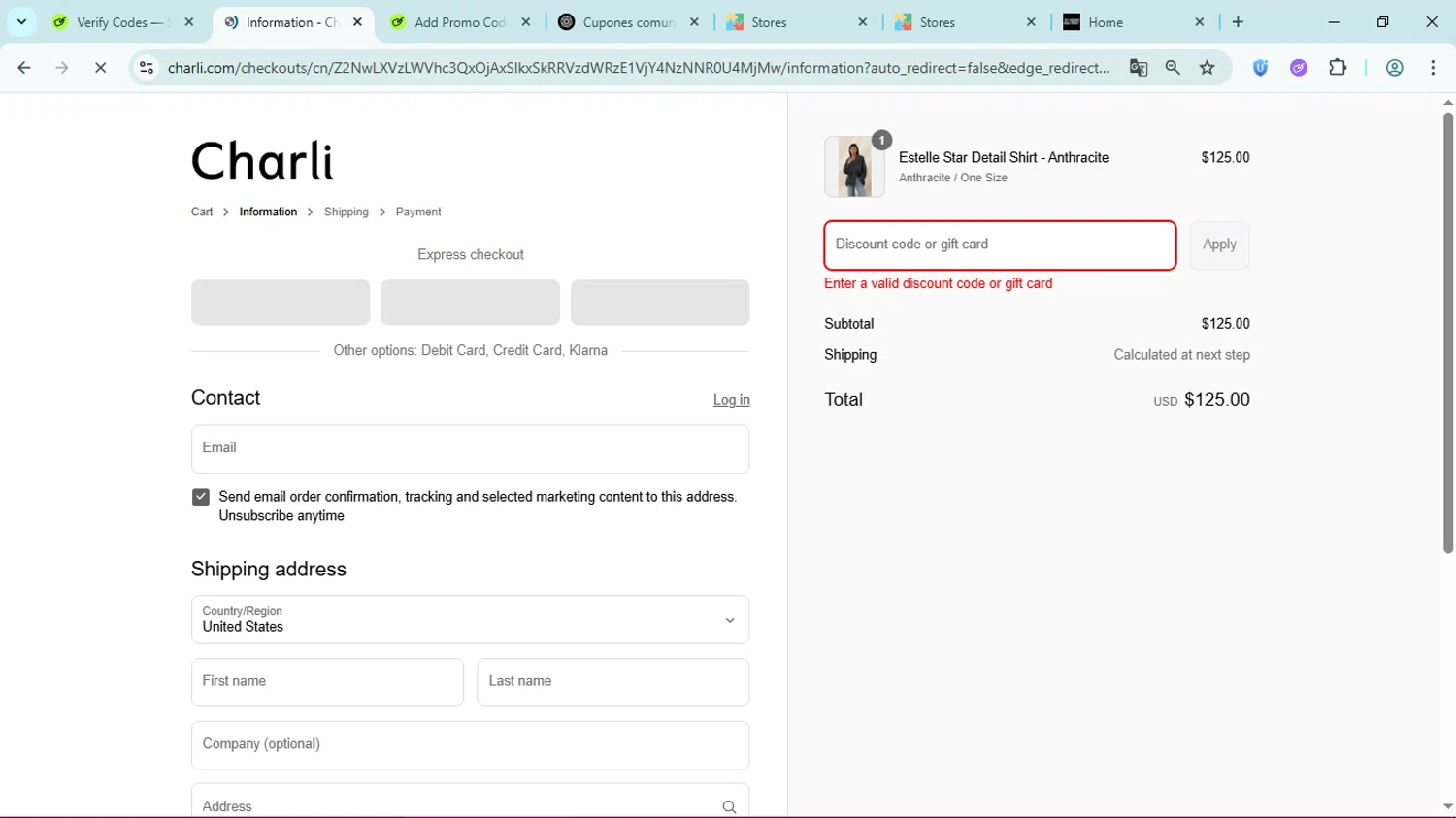
Task: Switch to the Add Promo Code tab
Action: click(x=461, y=21)
